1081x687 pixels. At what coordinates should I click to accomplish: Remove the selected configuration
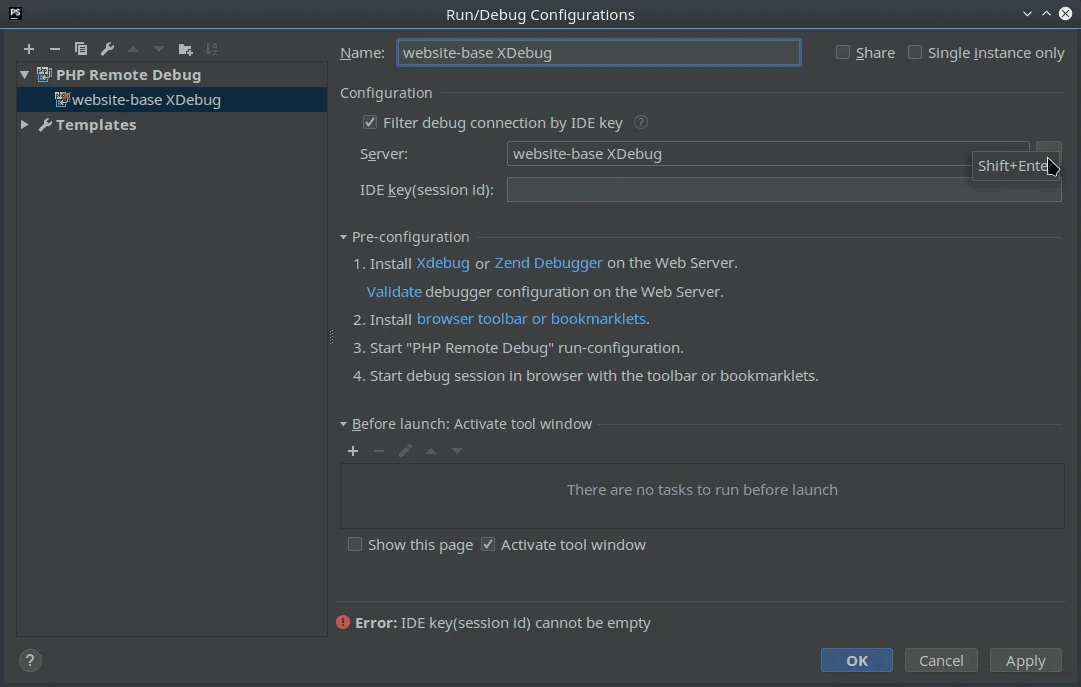point(55,49)
